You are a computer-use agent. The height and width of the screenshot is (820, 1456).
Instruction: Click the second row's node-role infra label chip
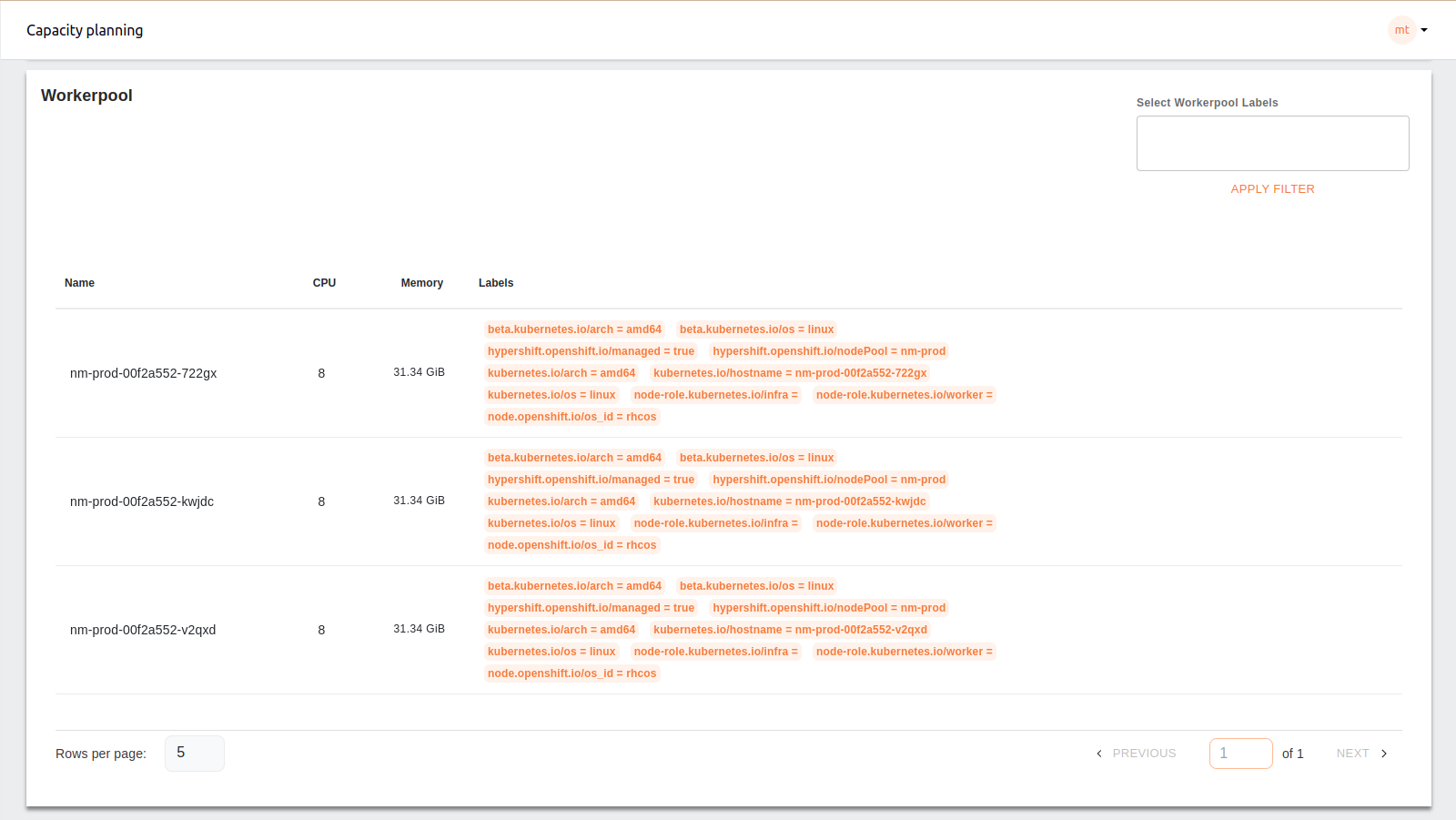click(x=715, y=523)
